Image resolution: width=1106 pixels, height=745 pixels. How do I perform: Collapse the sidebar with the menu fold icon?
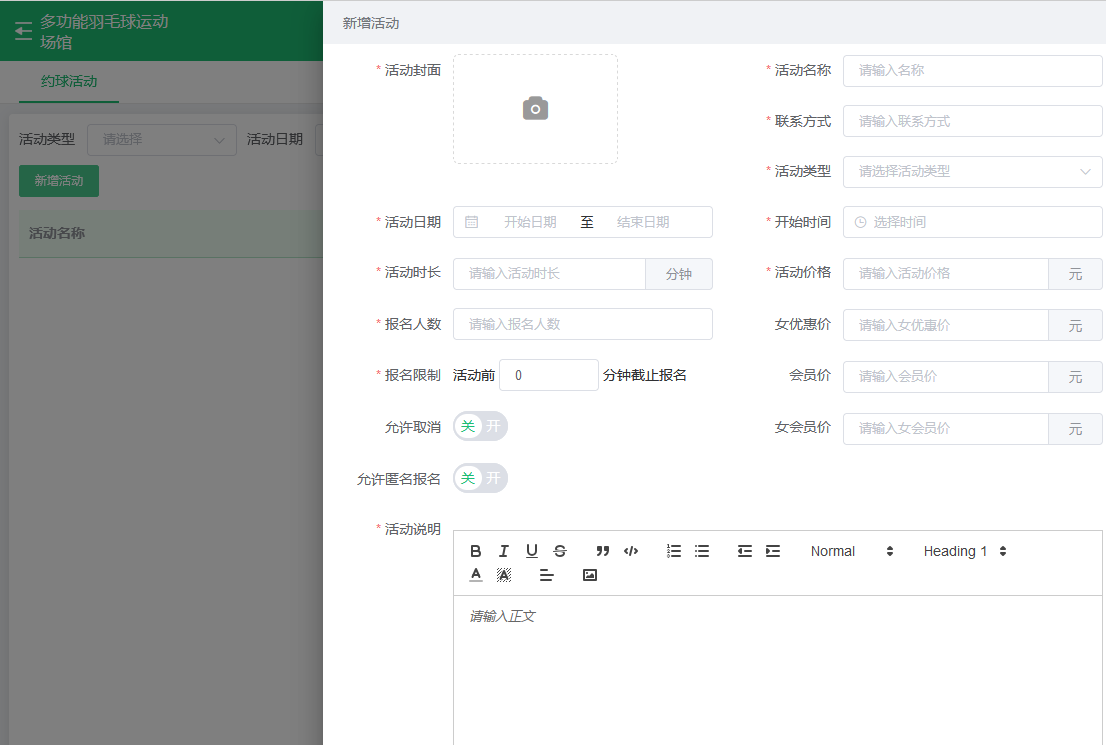tap(23, 32)
